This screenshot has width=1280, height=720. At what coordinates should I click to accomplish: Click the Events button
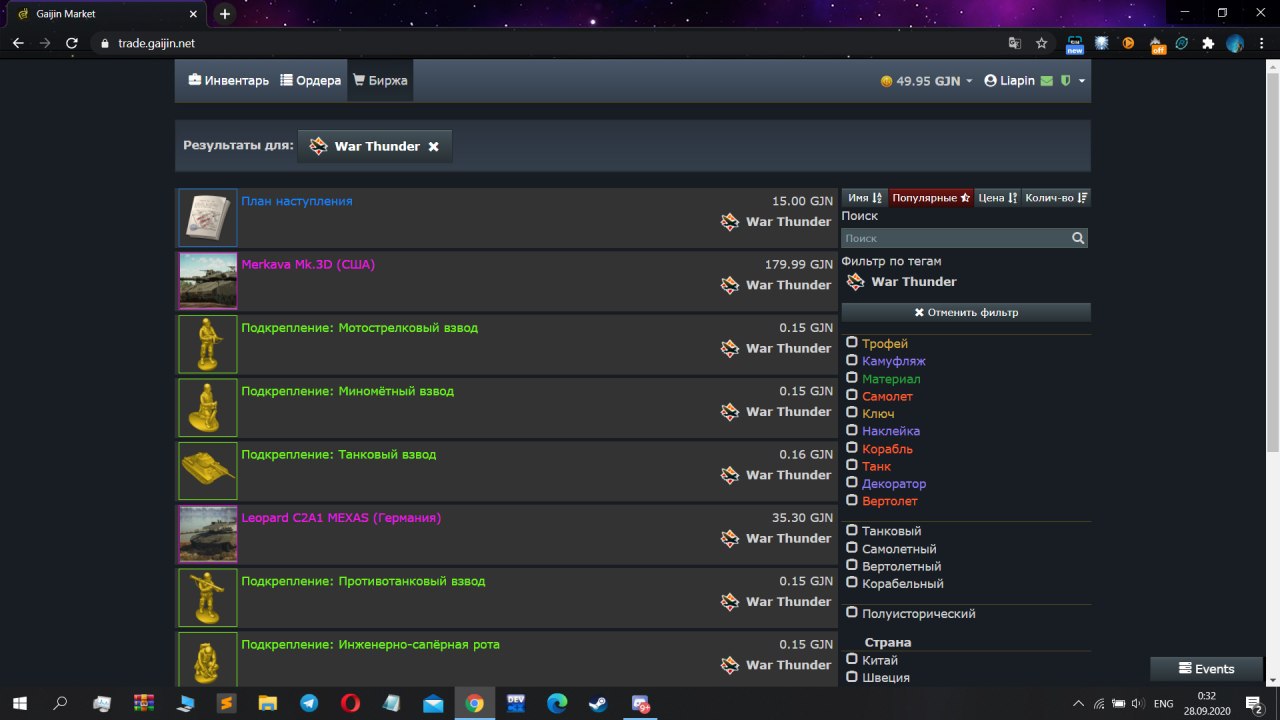coord(1206,669)
